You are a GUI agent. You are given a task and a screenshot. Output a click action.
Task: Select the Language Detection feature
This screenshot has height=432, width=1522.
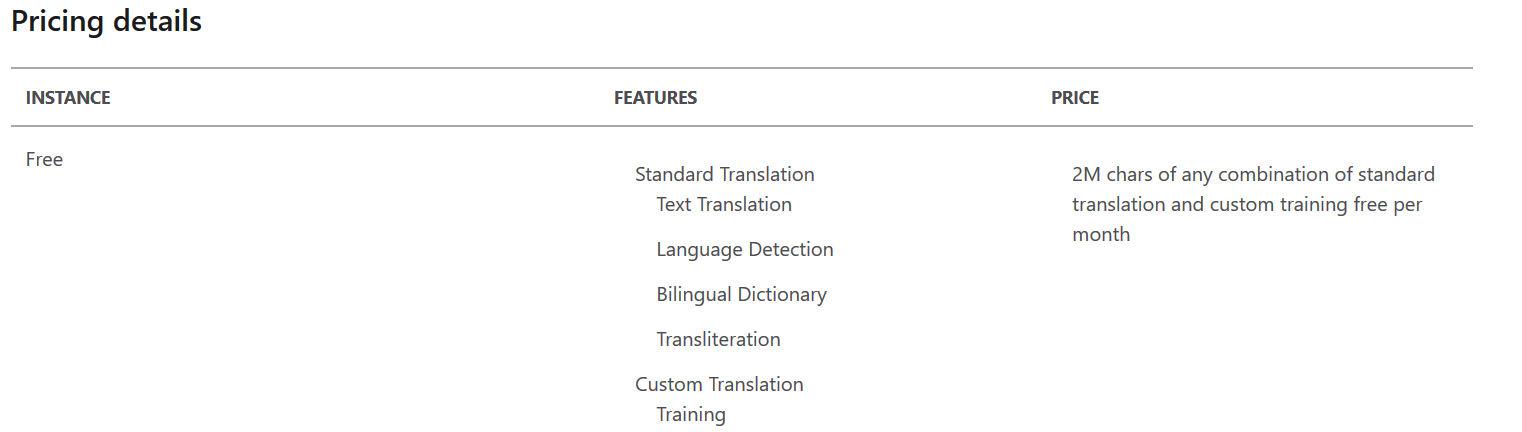[744, 250]
